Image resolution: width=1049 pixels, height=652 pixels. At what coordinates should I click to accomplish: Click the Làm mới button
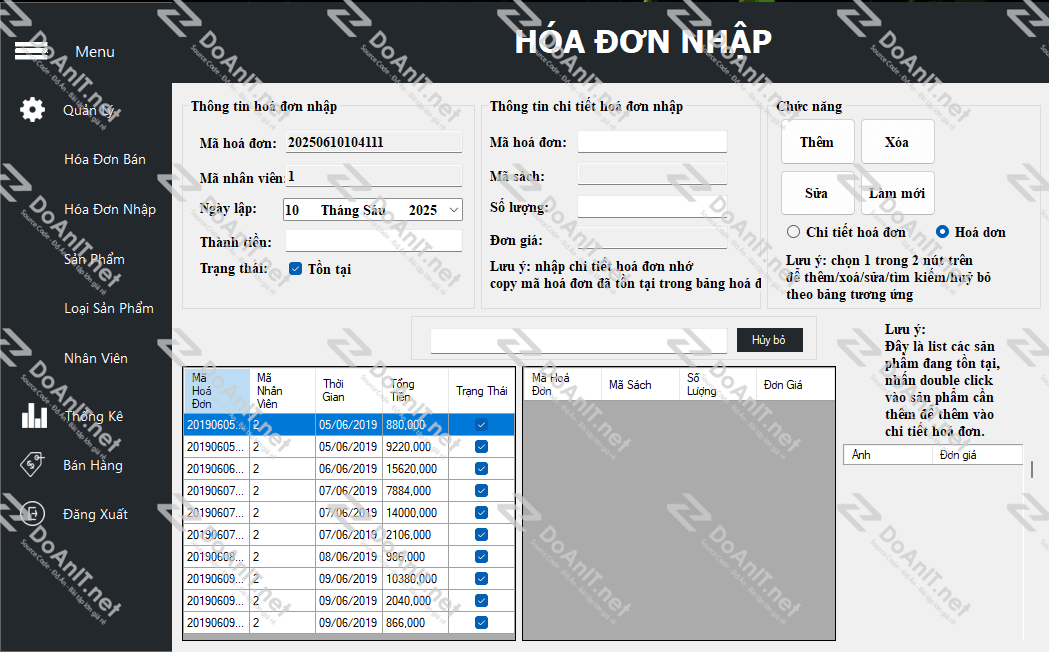pyautogui.click(x=897, y=193)
